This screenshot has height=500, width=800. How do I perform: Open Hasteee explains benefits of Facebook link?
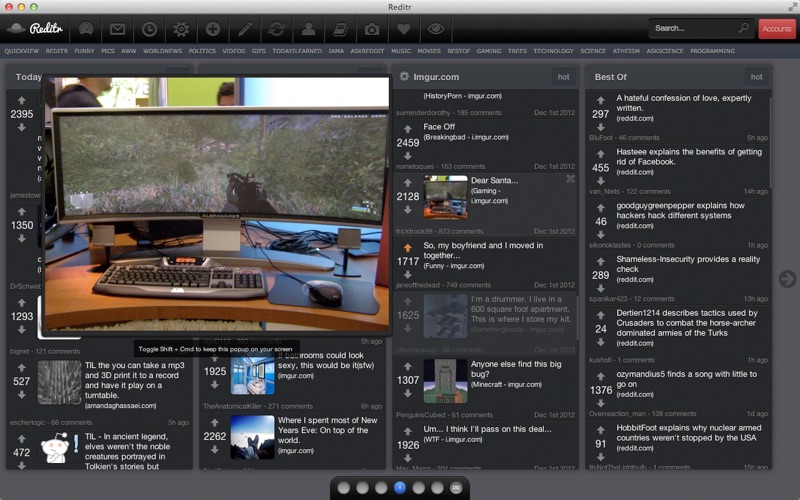[x=689, y=157]
